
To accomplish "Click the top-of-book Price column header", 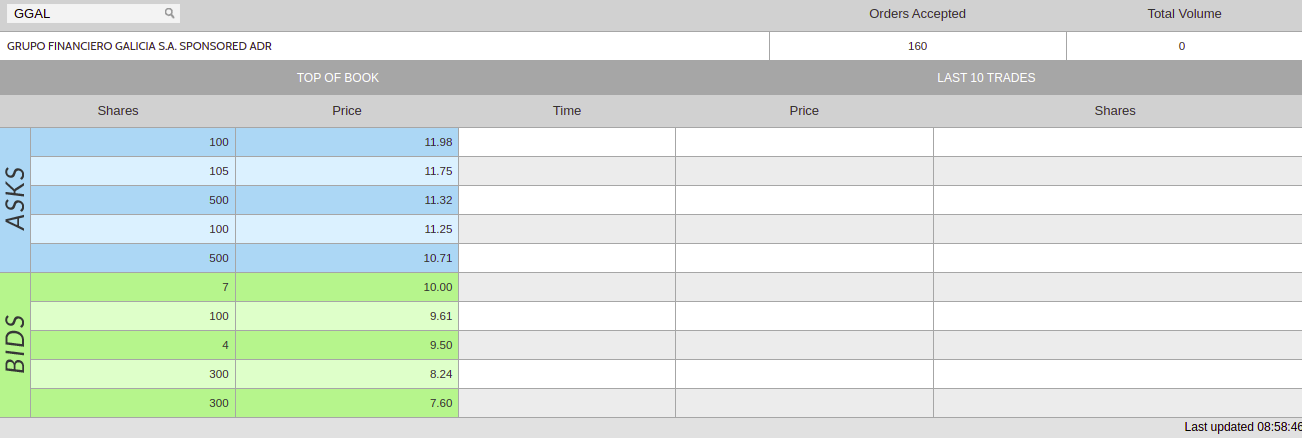I will coord(347,111).
